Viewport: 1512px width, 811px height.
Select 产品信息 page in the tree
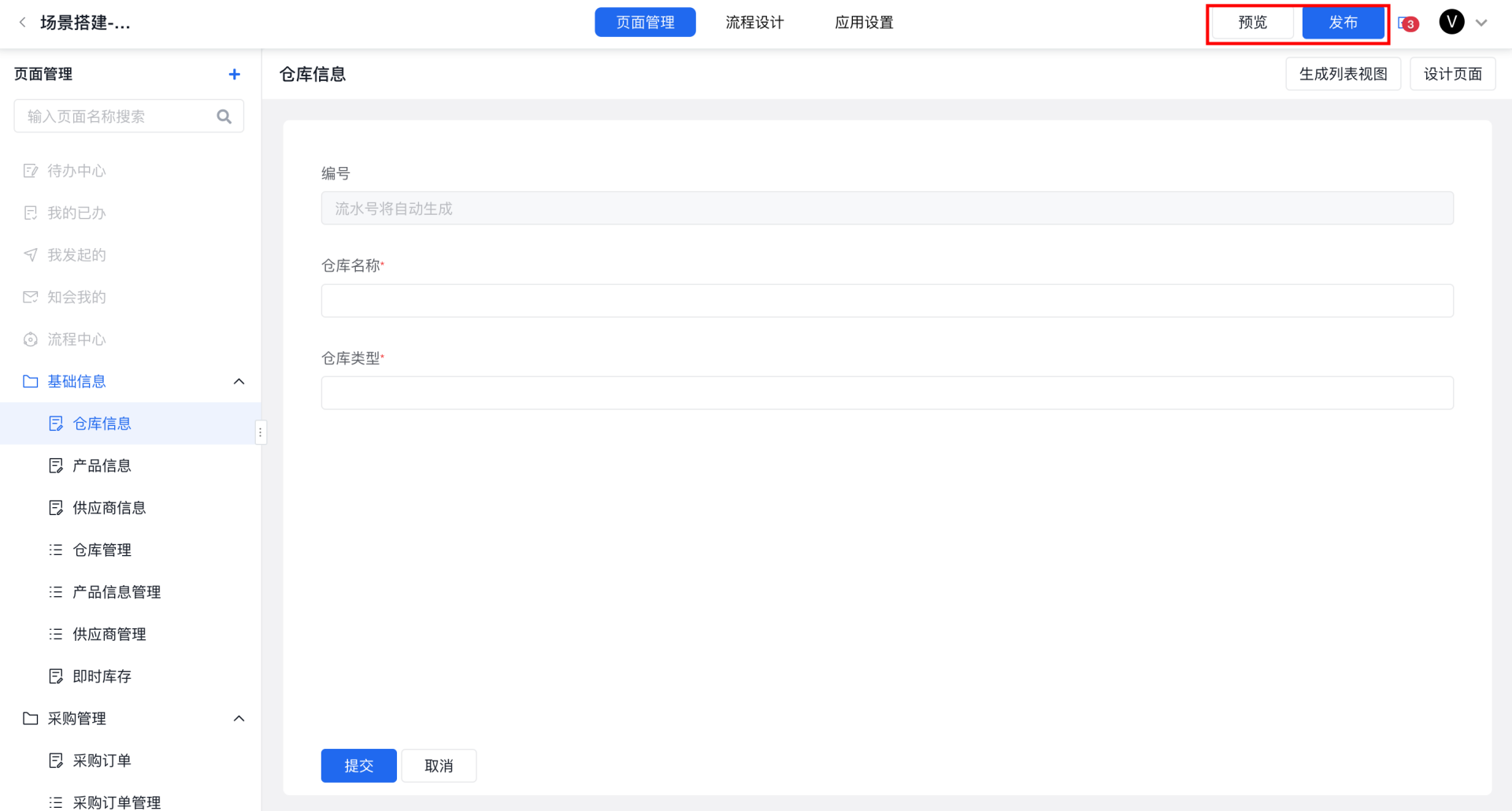pos(102,466)
